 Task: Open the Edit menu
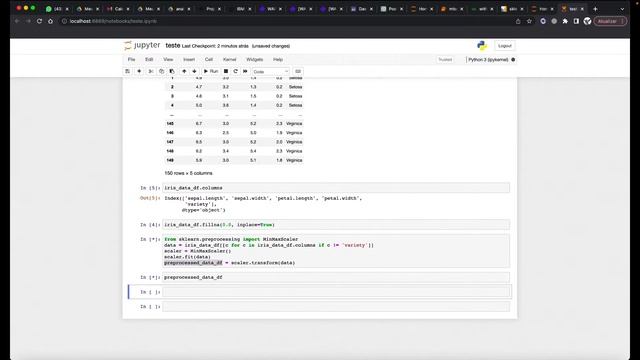[x=149, y=60]
